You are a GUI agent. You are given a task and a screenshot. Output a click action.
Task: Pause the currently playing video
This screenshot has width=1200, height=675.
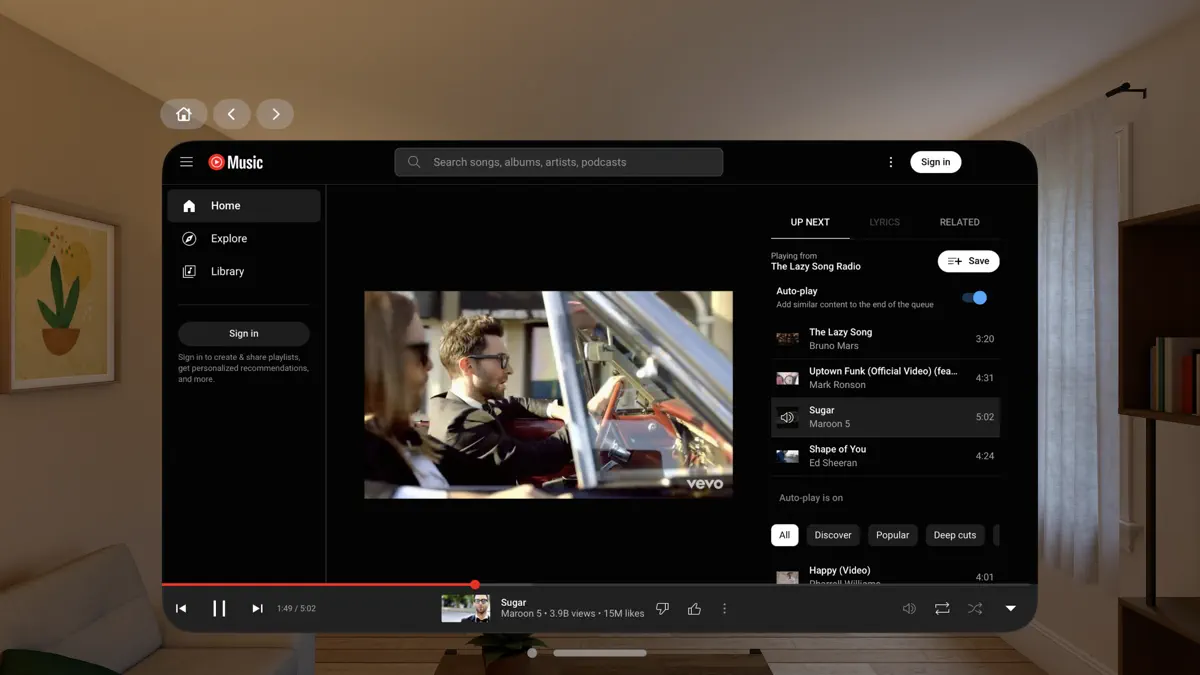[220, 608]
